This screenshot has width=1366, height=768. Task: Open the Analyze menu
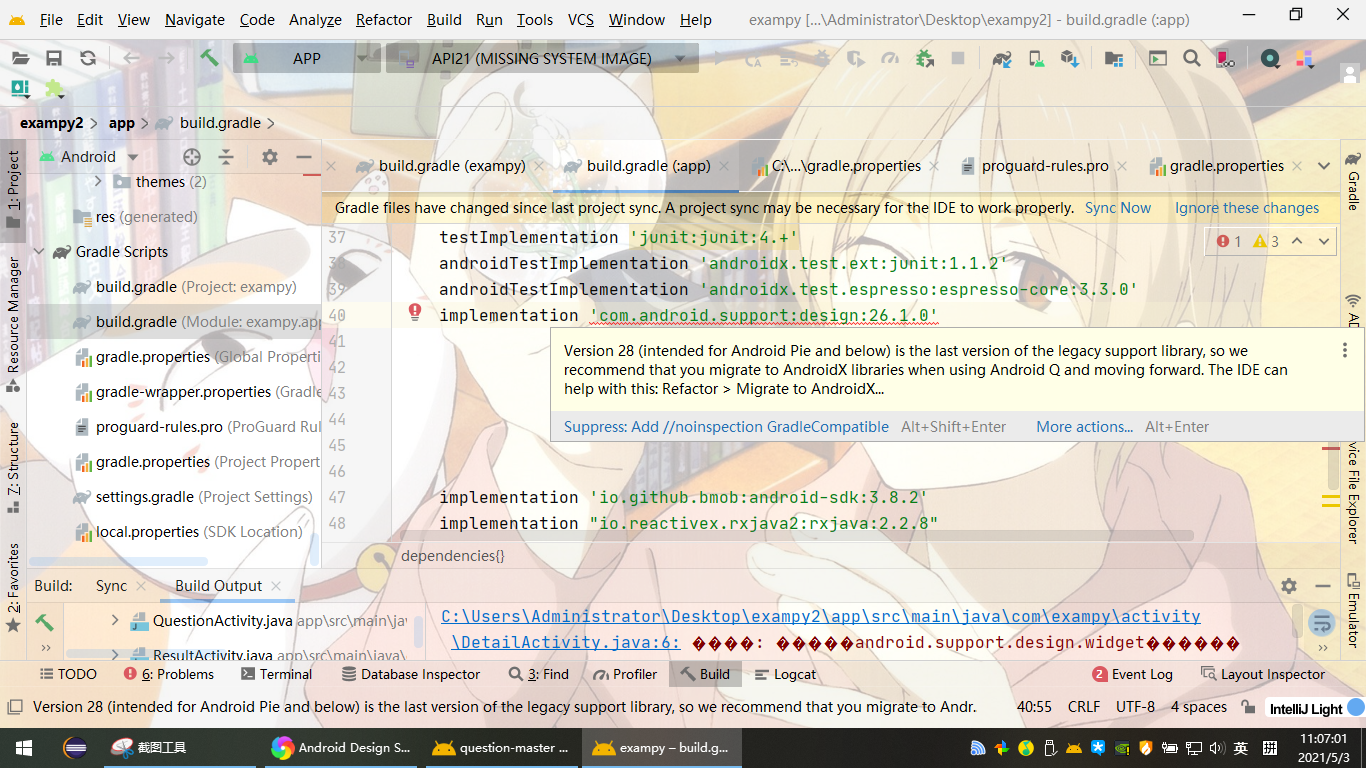[x=315, y=19]
